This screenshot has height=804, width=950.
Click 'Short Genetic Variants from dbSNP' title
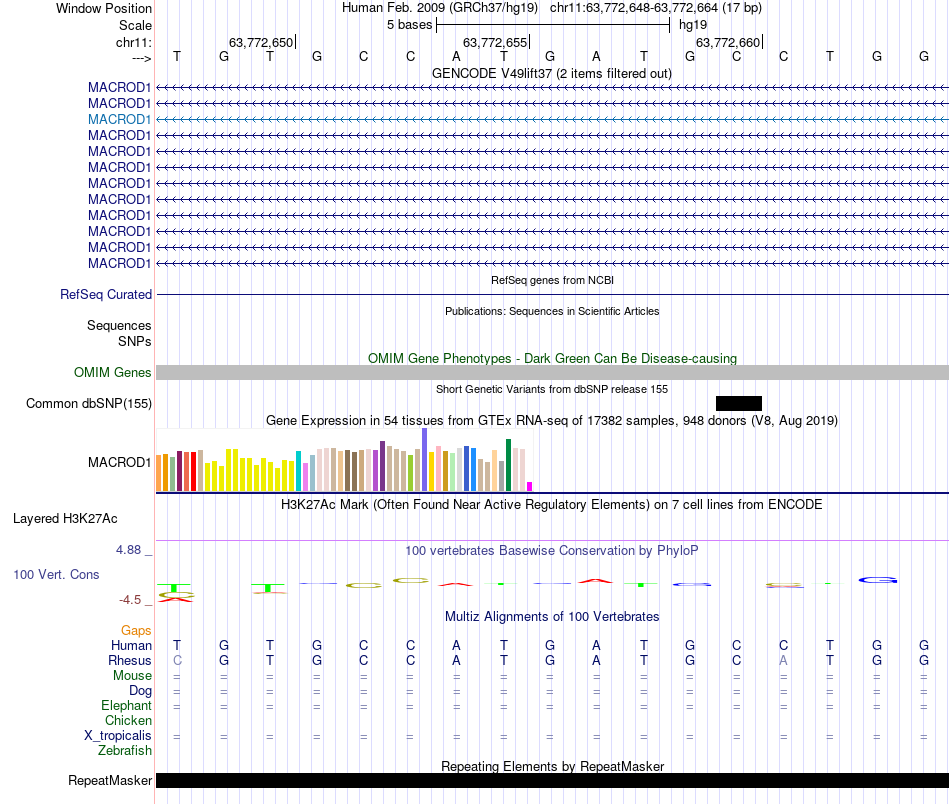552,390
